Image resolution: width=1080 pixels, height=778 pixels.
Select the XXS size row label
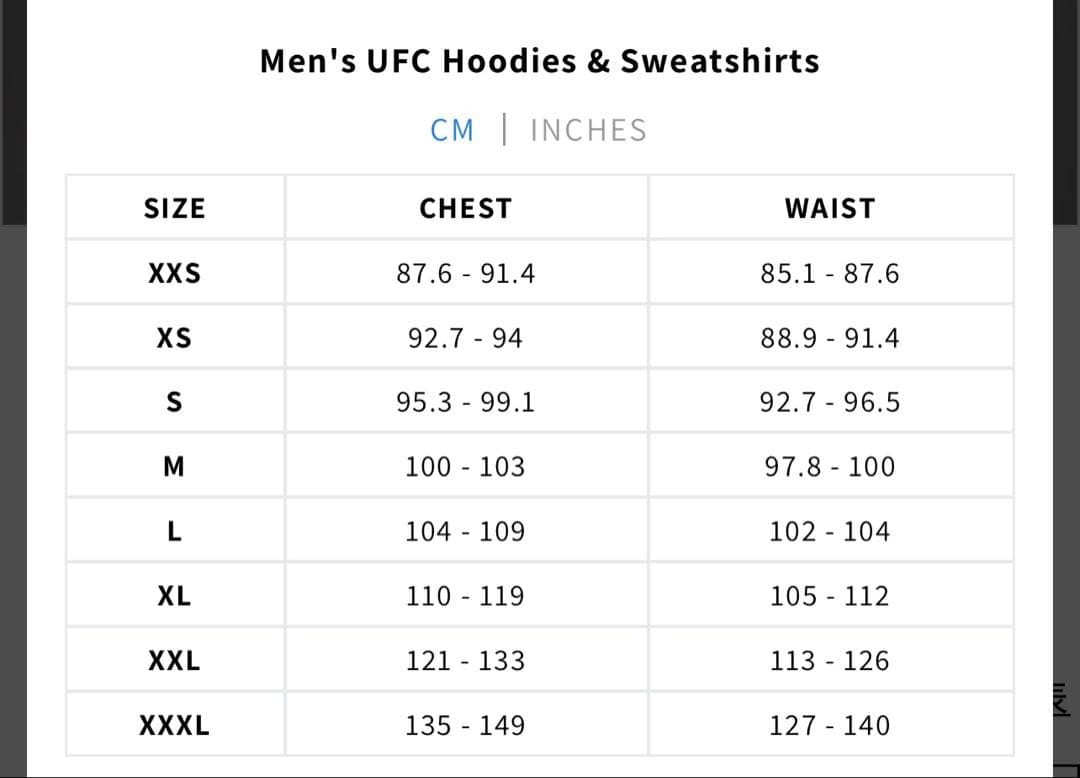[174, 272]
